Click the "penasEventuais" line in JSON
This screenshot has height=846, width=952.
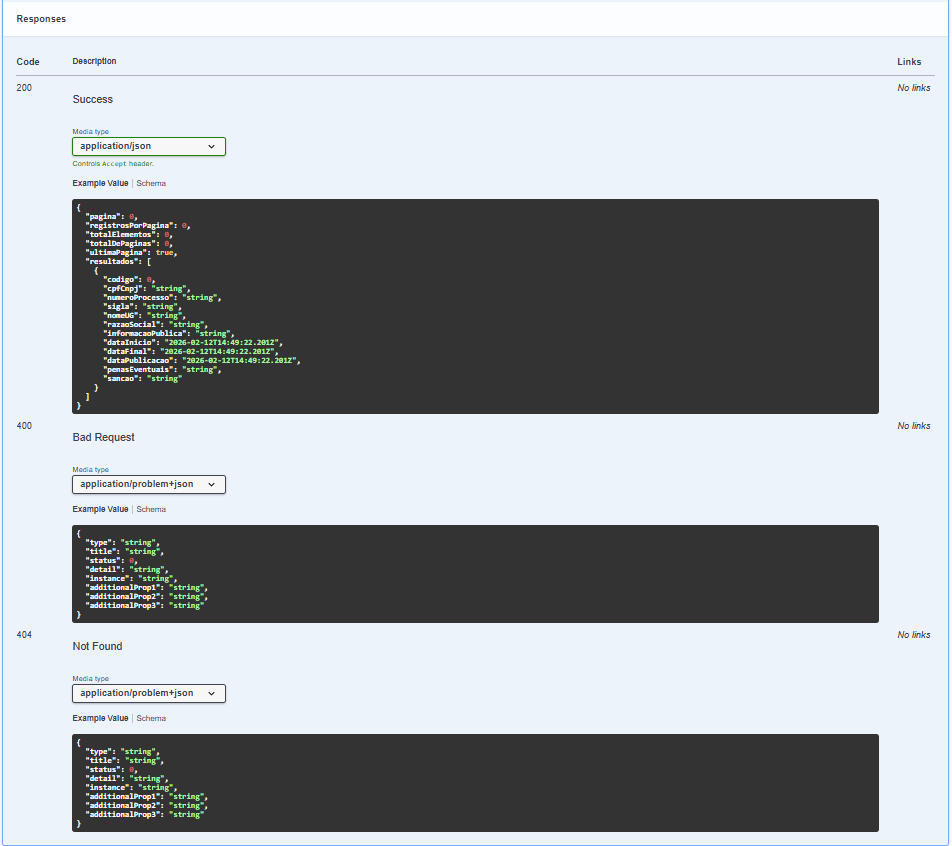pos(162,370)
